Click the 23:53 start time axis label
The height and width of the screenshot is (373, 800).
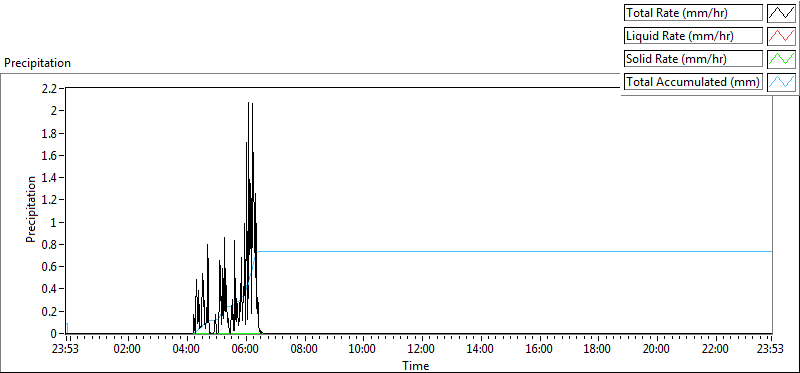pos(67,349)
